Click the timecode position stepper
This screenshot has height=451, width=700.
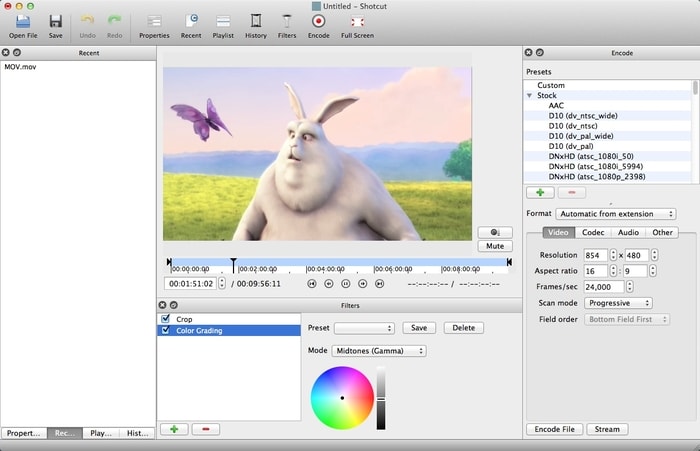222,284
